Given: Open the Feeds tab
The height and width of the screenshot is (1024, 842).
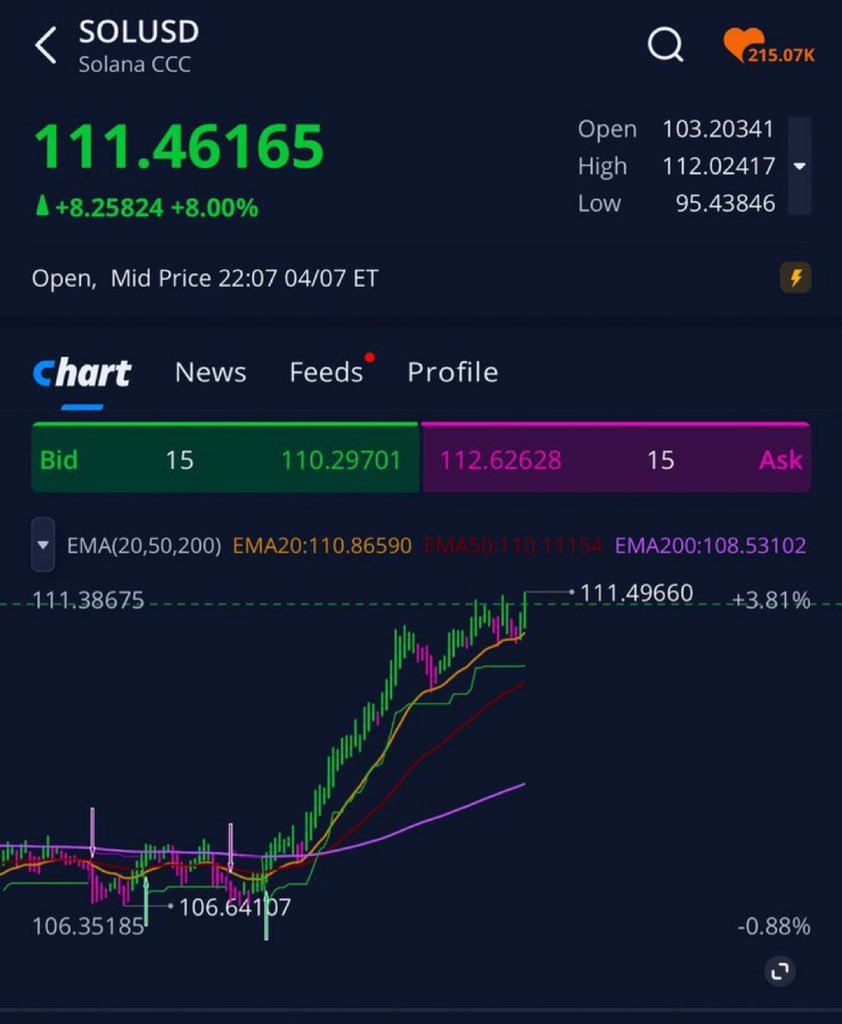Looking at the screenshot, I should [326, 372].
